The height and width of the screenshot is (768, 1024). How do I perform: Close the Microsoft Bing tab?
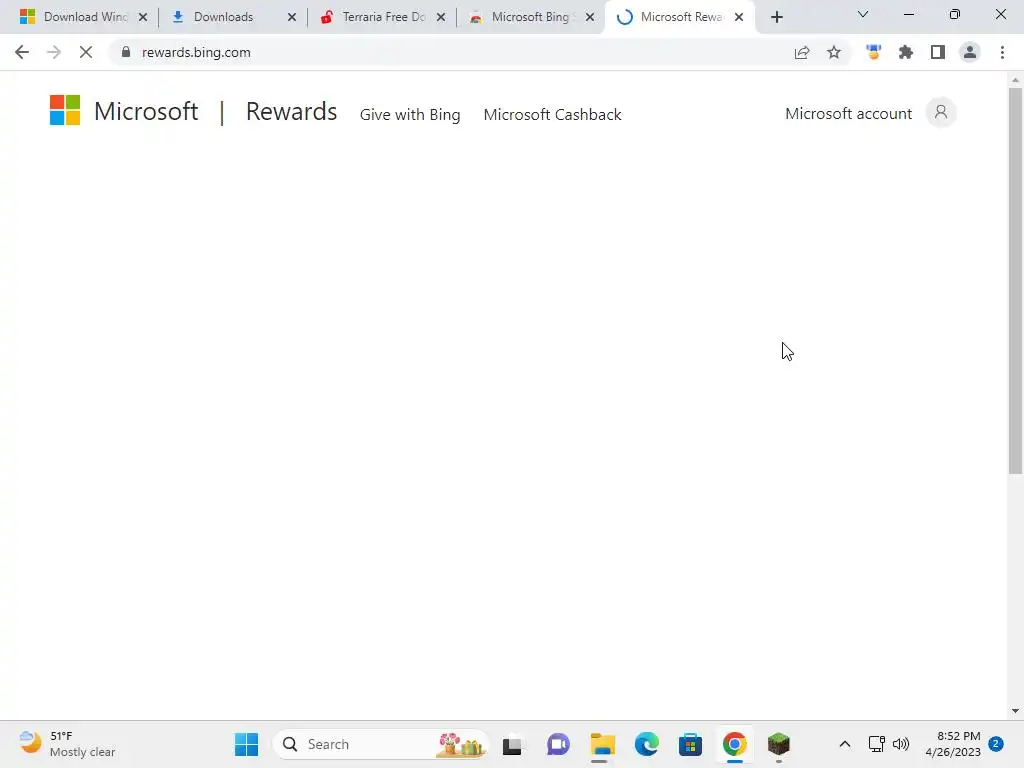(x=590, y=17)
